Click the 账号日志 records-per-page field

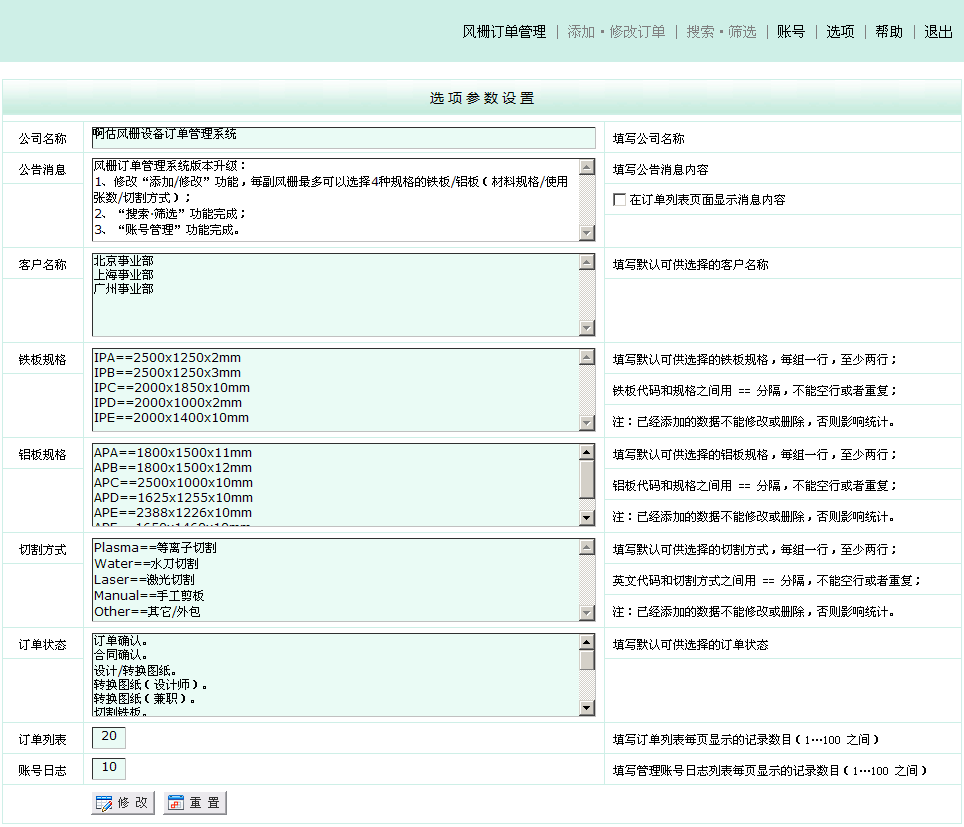[109, 769]
